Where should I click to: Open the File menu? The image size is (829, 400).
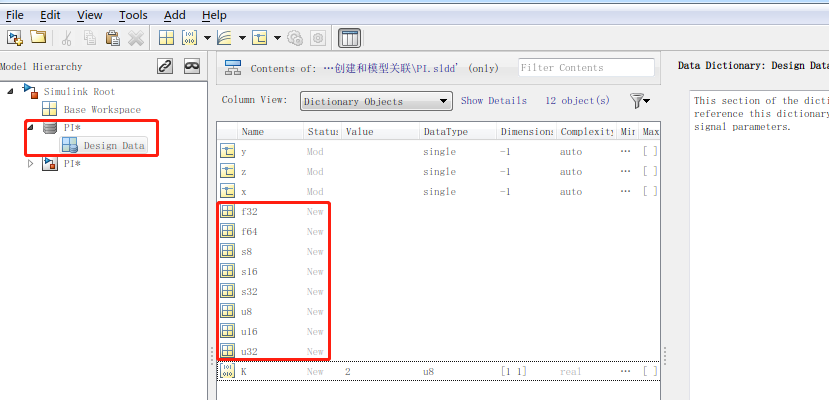pos(14,15)
